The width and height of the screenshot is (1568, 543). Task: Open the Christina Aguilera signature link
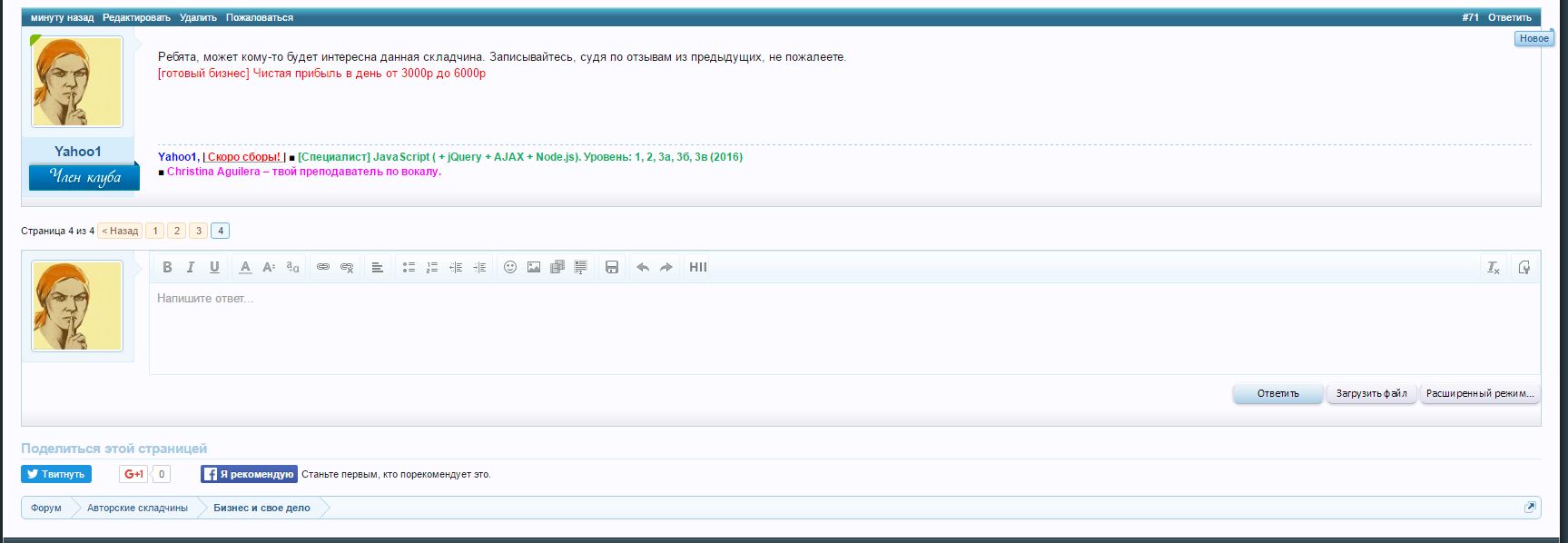tap(302, 172)
